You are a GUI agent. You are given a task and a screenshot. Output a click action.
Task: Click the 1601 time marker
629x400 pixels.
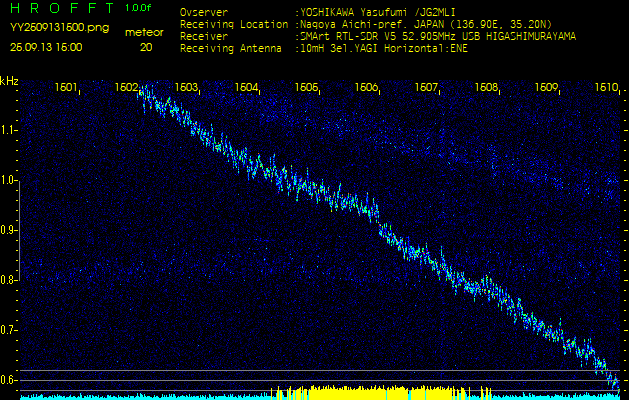click(66, 87)
